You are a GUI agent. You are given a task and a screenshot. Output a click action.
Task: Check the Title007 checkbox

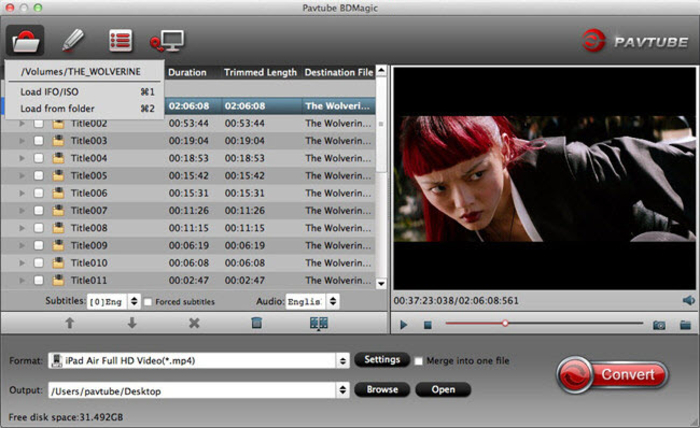(x=39, y=210)
